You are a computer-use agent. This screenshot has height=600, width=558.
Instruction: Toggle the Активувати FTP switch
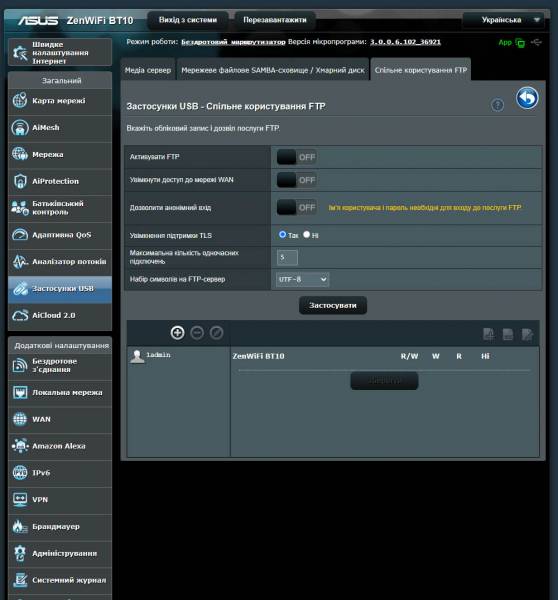coord(297,157)
